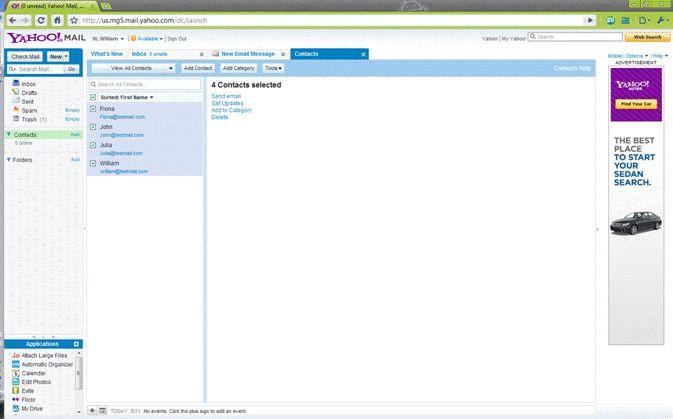Toggle the select-all contacts checkbox
Viewport: 673px width, 419px height.
click(93, 97)
